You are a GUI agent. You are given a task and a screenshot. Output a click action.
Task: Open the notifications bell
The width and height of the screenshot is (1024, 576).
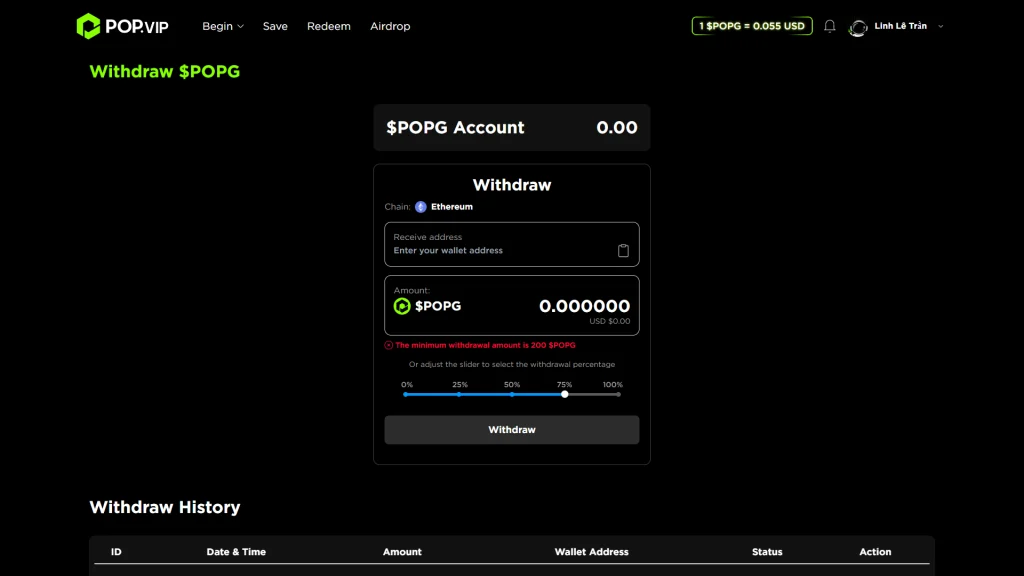point(829,26)
